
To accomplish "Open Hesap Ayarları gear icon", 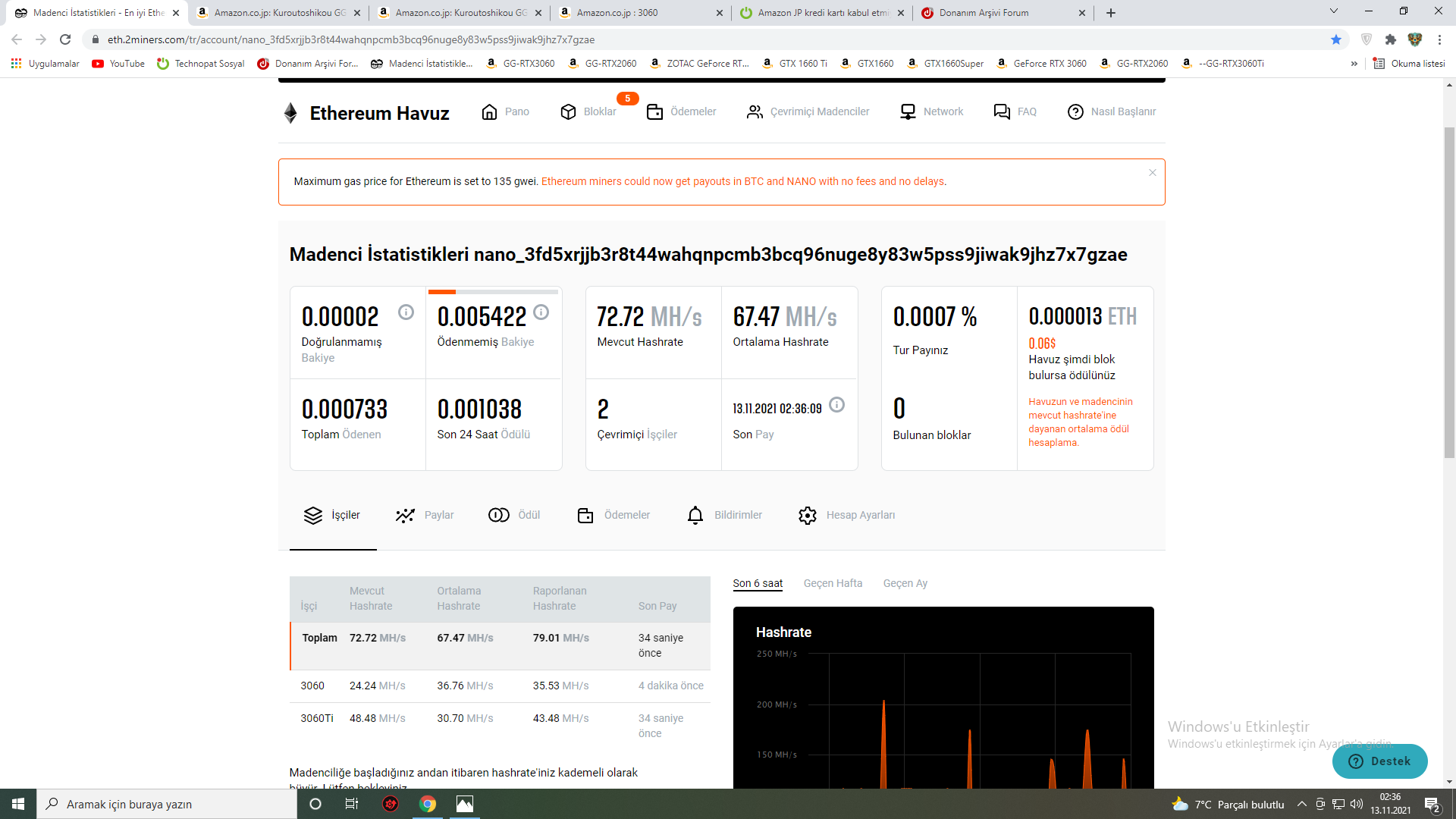I will tap(808, 516).
